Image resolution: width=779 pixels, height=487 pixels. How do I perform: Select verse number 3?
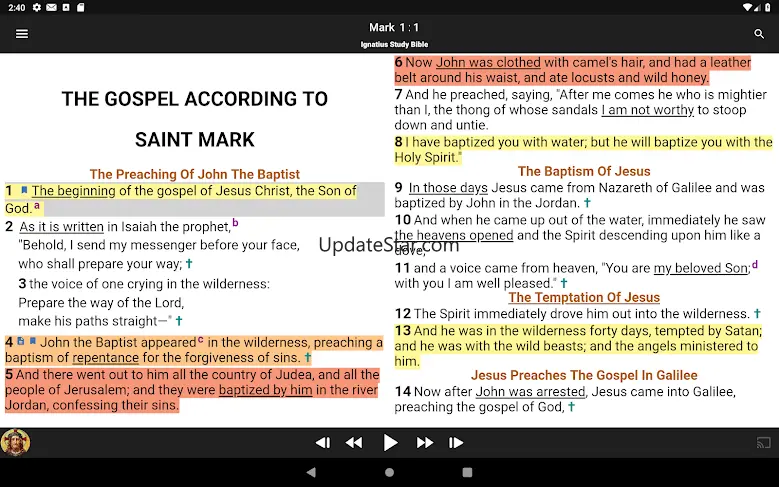[22, 284]
